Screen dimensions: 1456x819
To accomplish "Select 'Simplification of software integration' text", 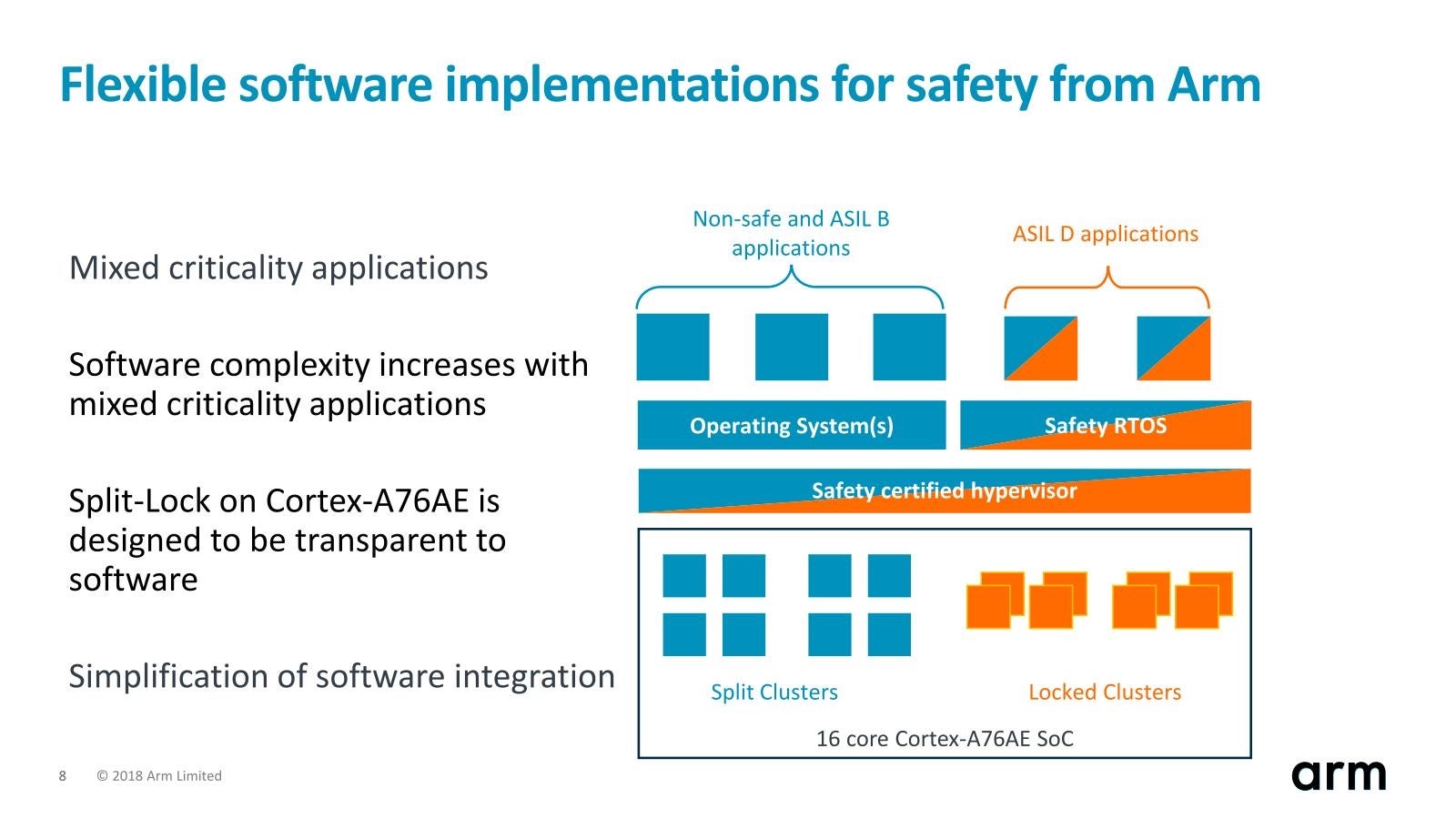I will (342, 676).
